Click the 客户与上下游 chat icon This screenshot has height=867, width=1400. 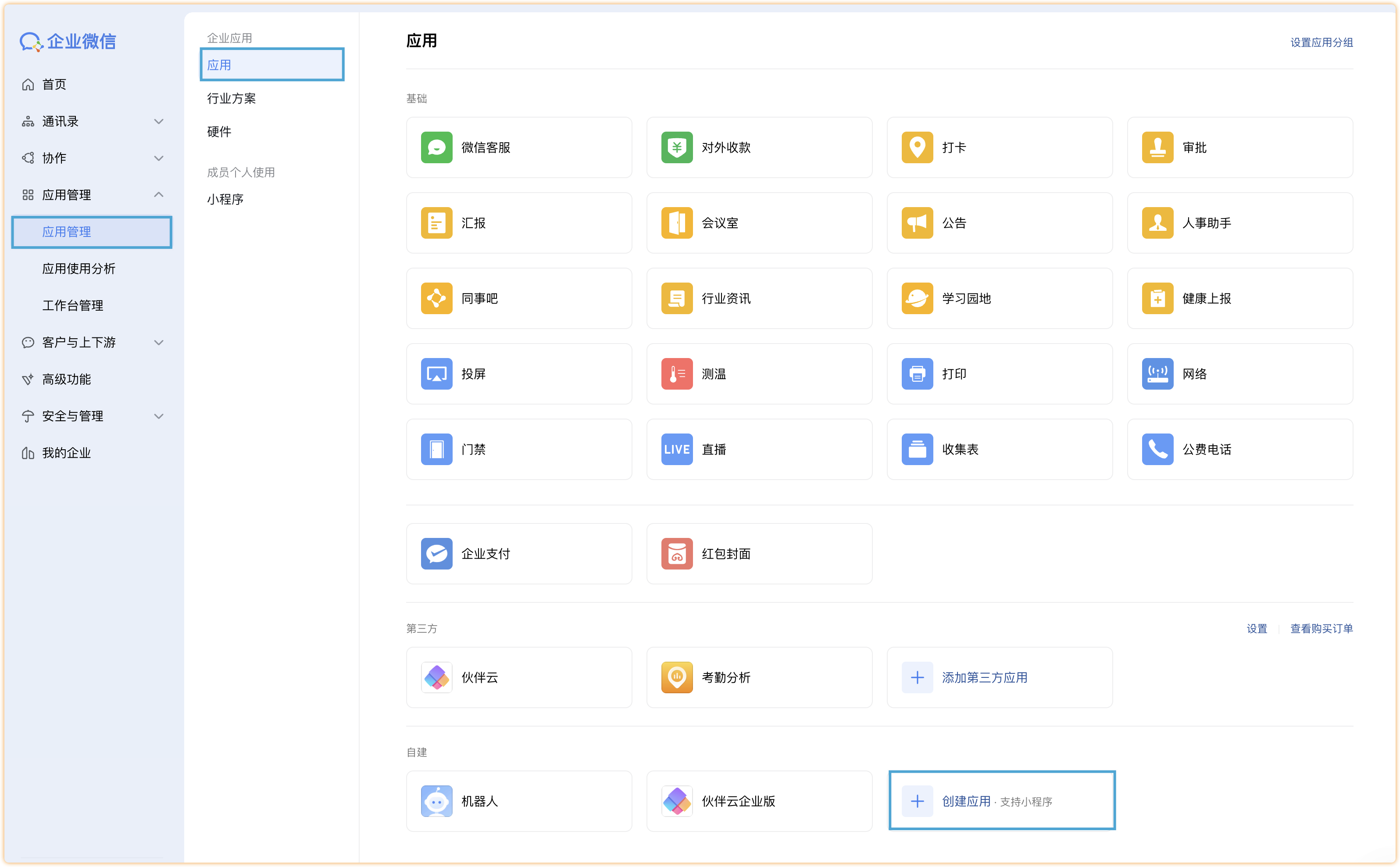pos(28,342)
